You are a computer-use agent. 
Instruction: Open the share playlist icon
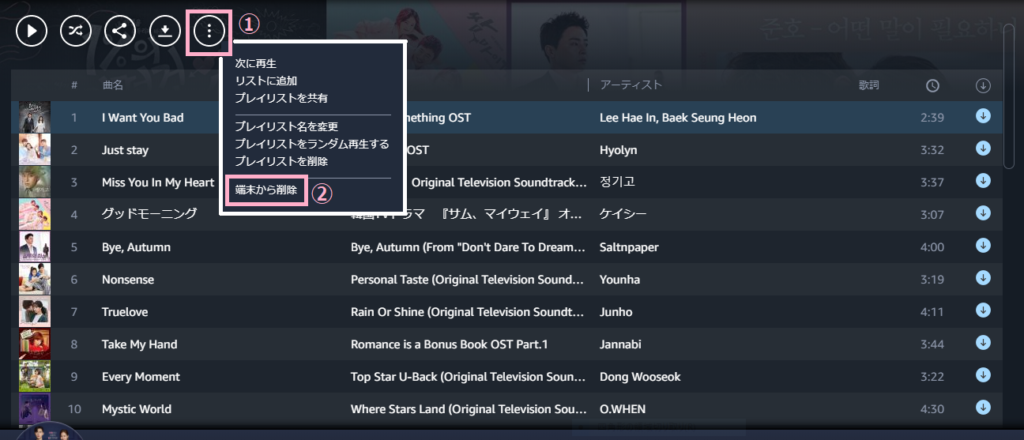(120, 31)
